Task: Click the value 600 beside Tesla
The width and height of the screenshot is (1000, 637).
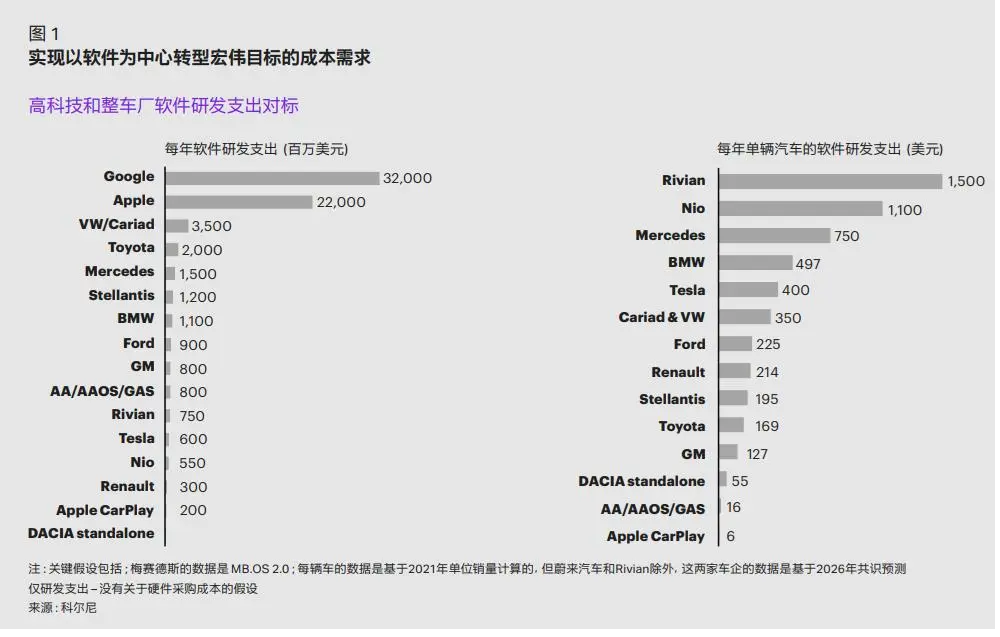Action: 193,439
